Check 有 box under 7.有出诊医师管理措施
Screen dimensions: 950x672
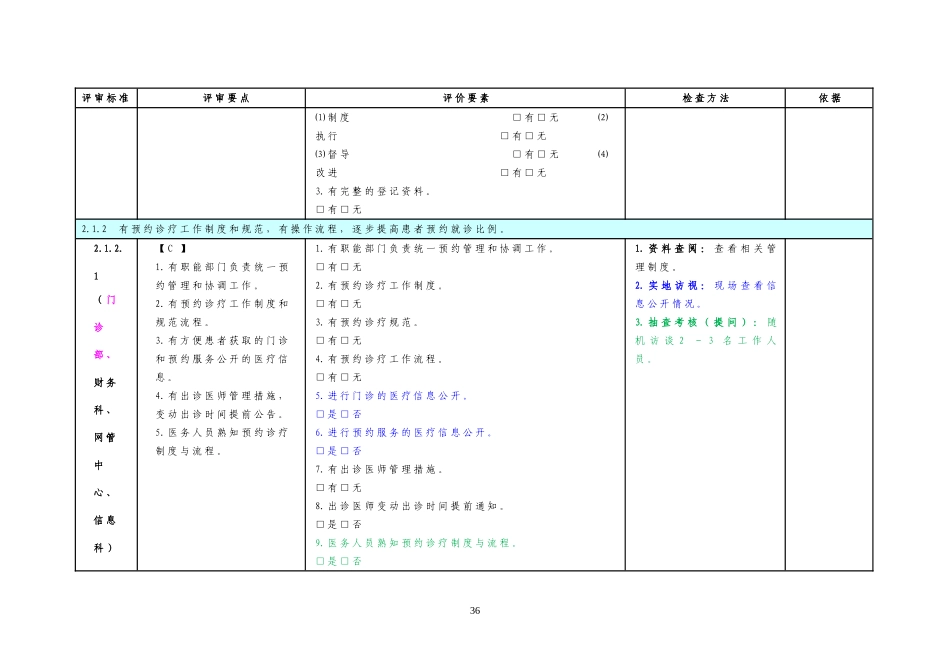(321, 488)
